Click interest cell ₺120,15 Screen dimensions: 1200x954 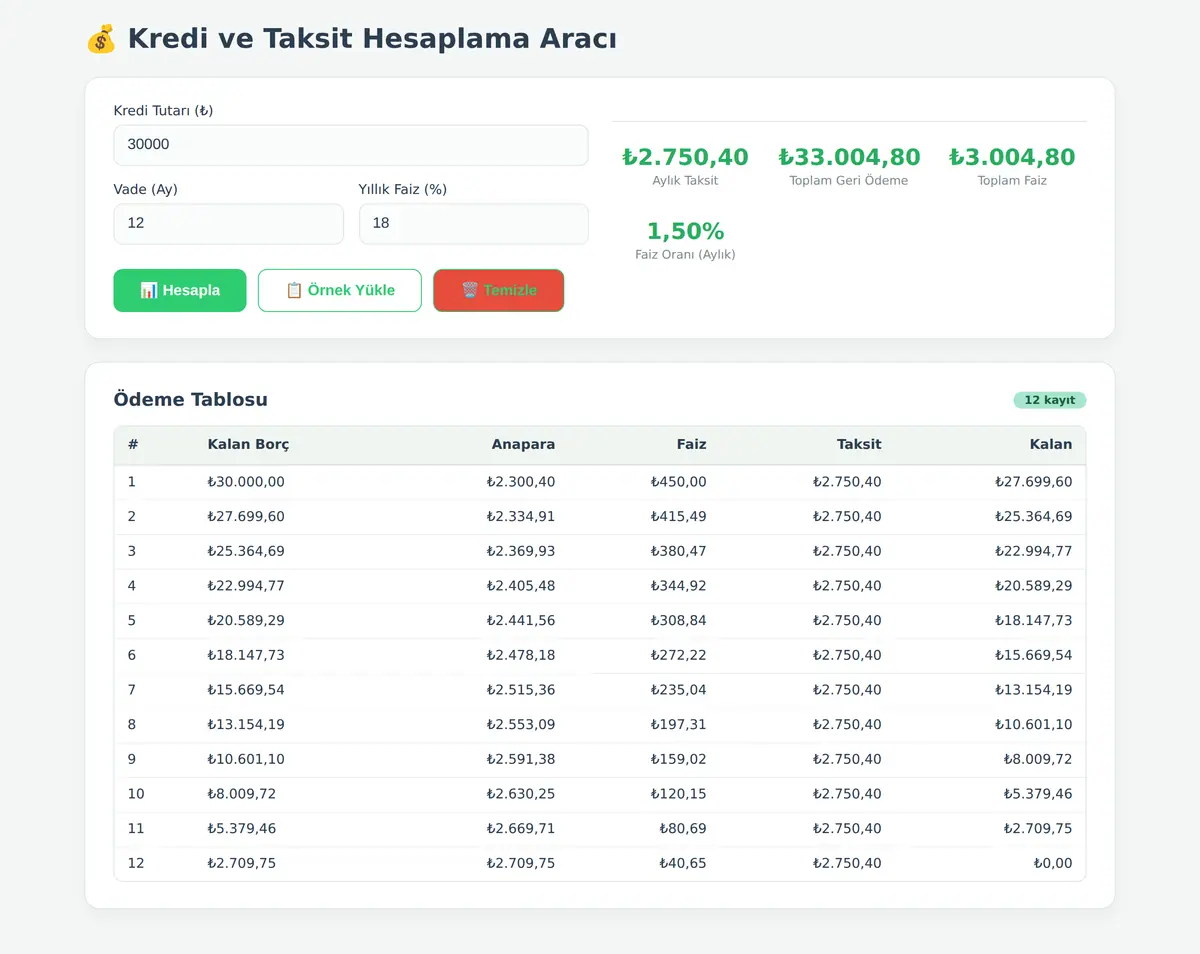click(679, 794)
